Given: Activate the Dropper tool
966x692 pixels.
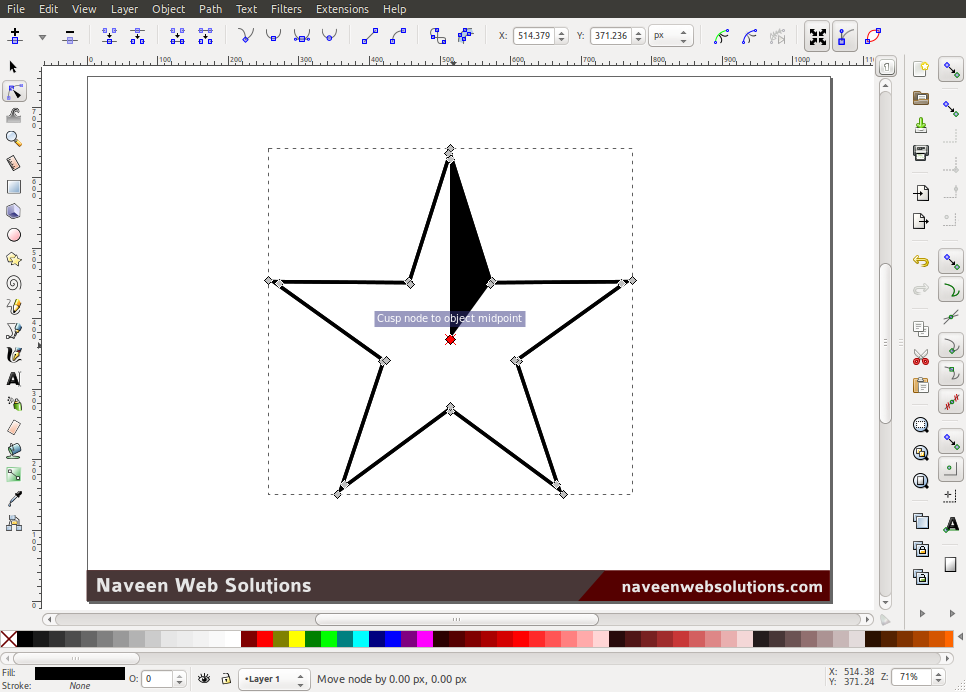Looking at the screenshot, I should [14, 497].
